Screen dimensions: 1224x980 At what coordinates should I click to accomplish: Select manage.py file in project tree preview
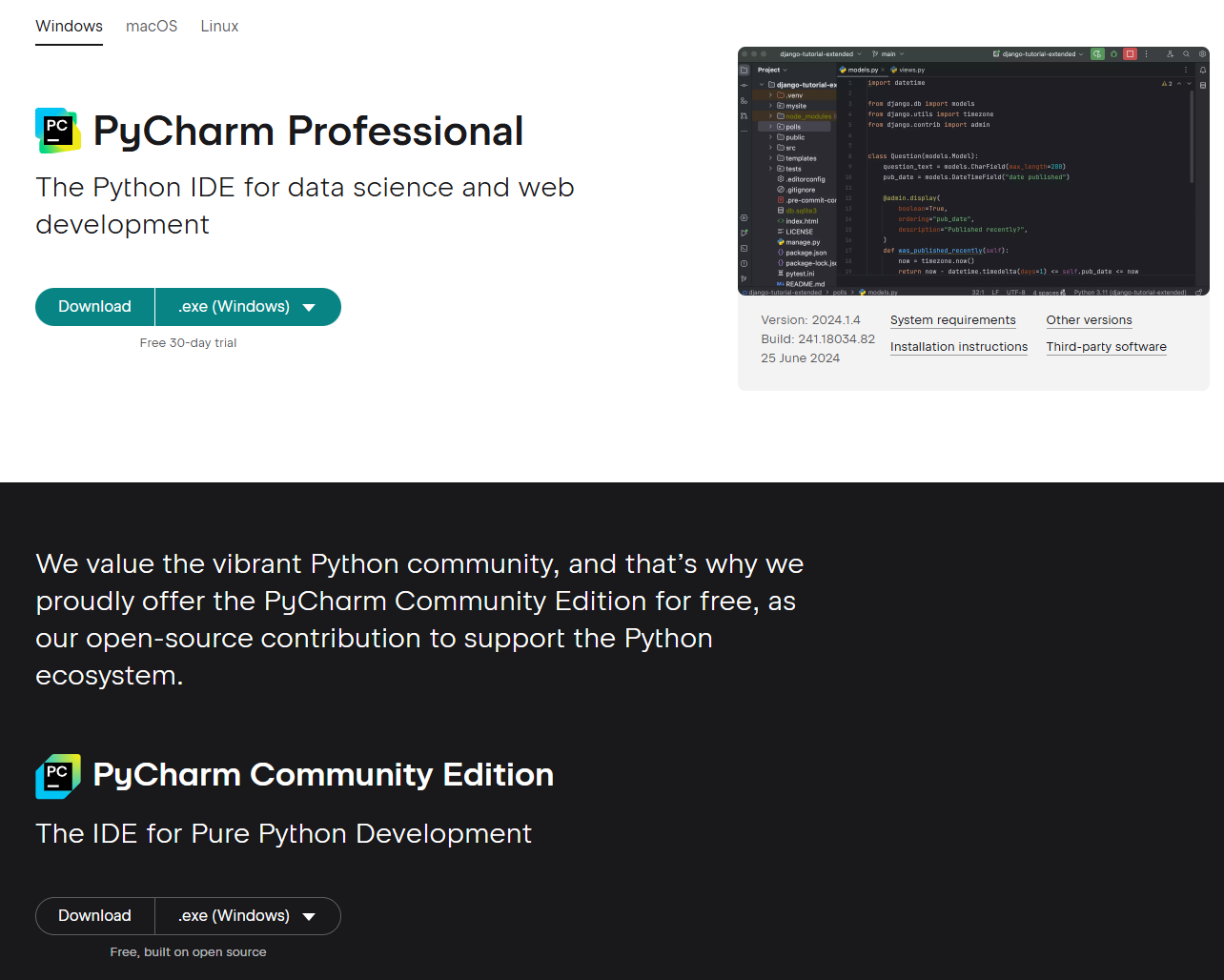(802, 242)
